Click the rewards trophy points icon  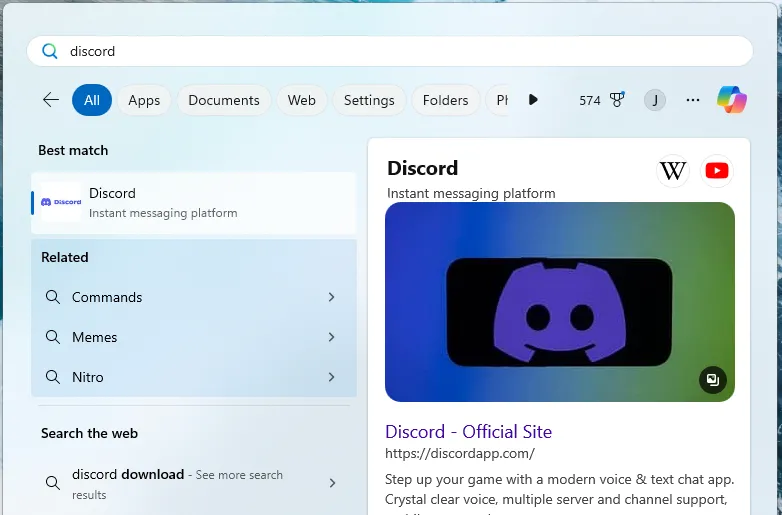(617, 100)
